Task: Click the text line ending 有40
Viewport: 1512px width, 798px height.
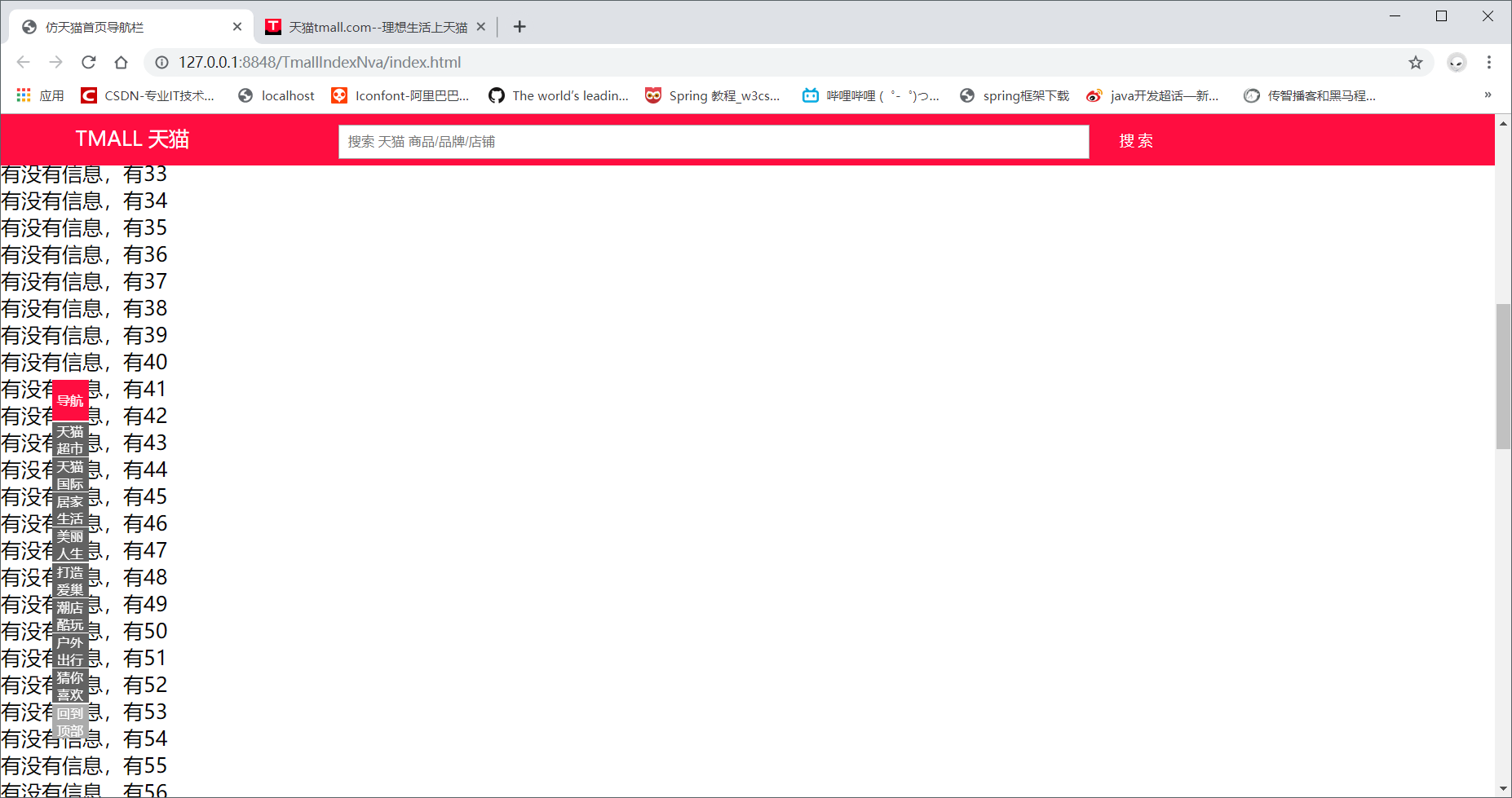Action: click(x=84, y=362)
